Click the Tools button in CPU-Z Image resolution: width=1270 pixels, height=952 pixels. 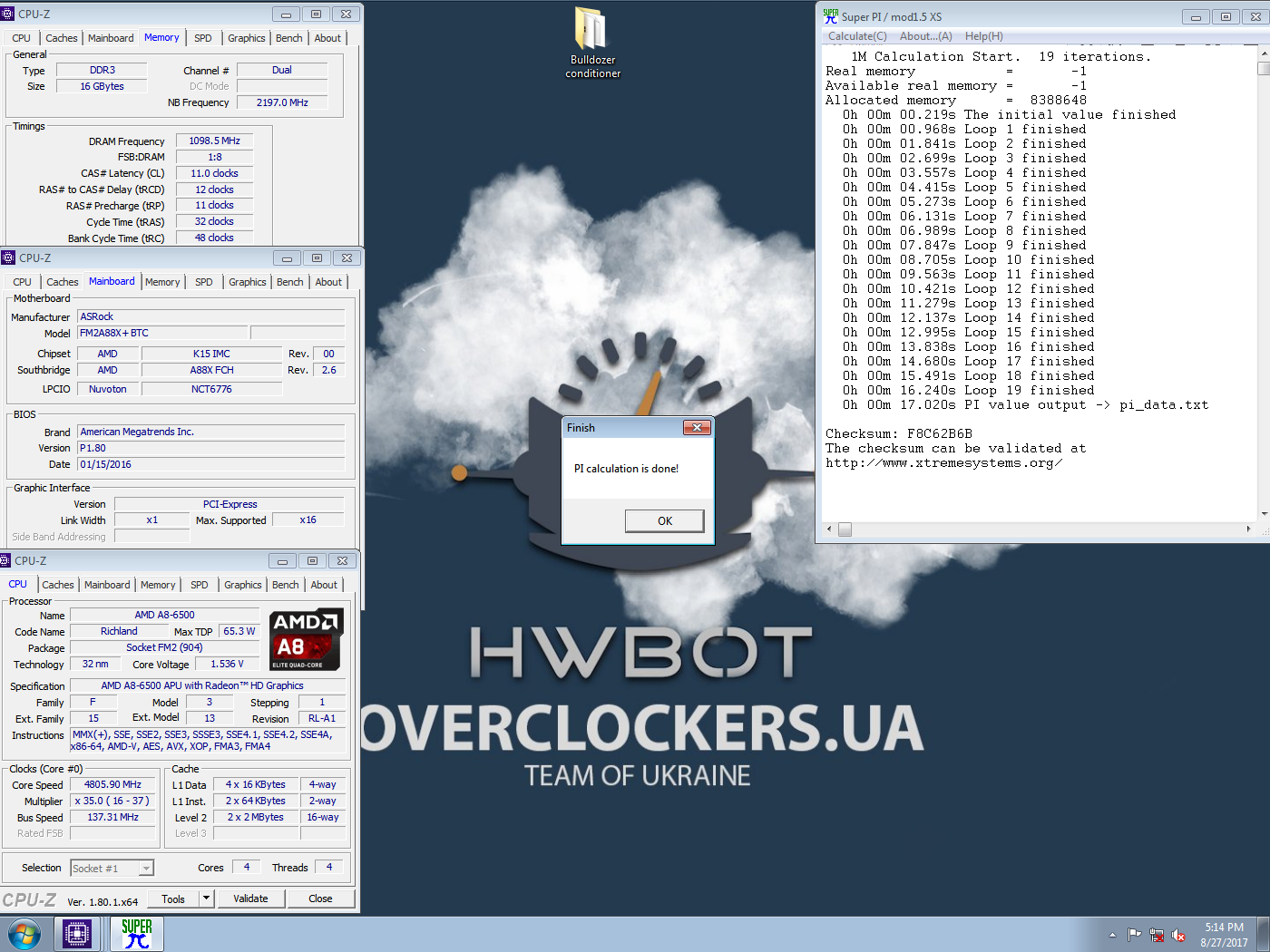(173, 899)
